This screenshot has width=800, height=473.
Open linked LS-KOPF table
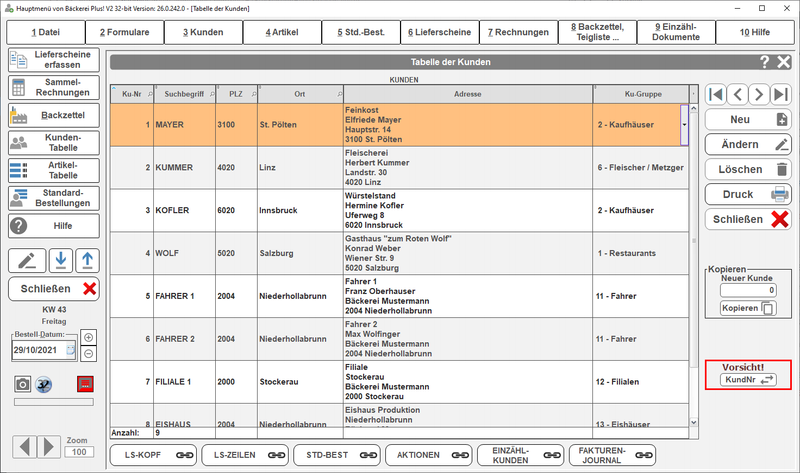153,455
